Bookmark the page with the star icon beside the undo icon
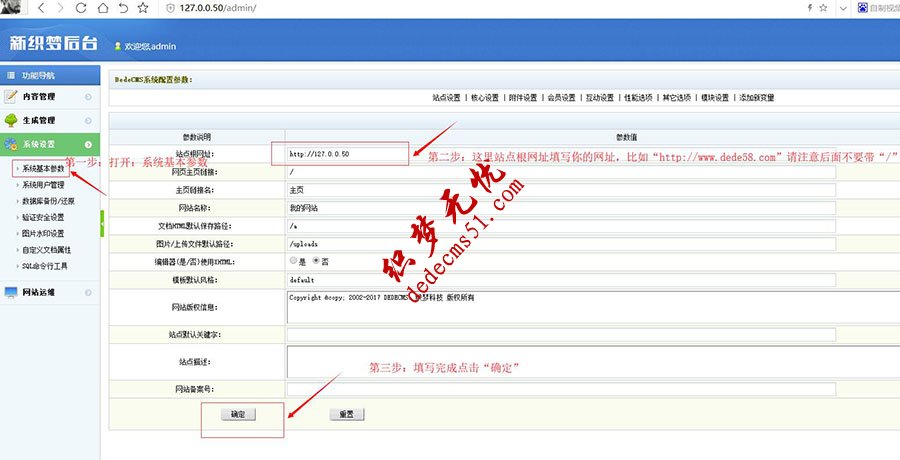900x460 pixels. 143,8
